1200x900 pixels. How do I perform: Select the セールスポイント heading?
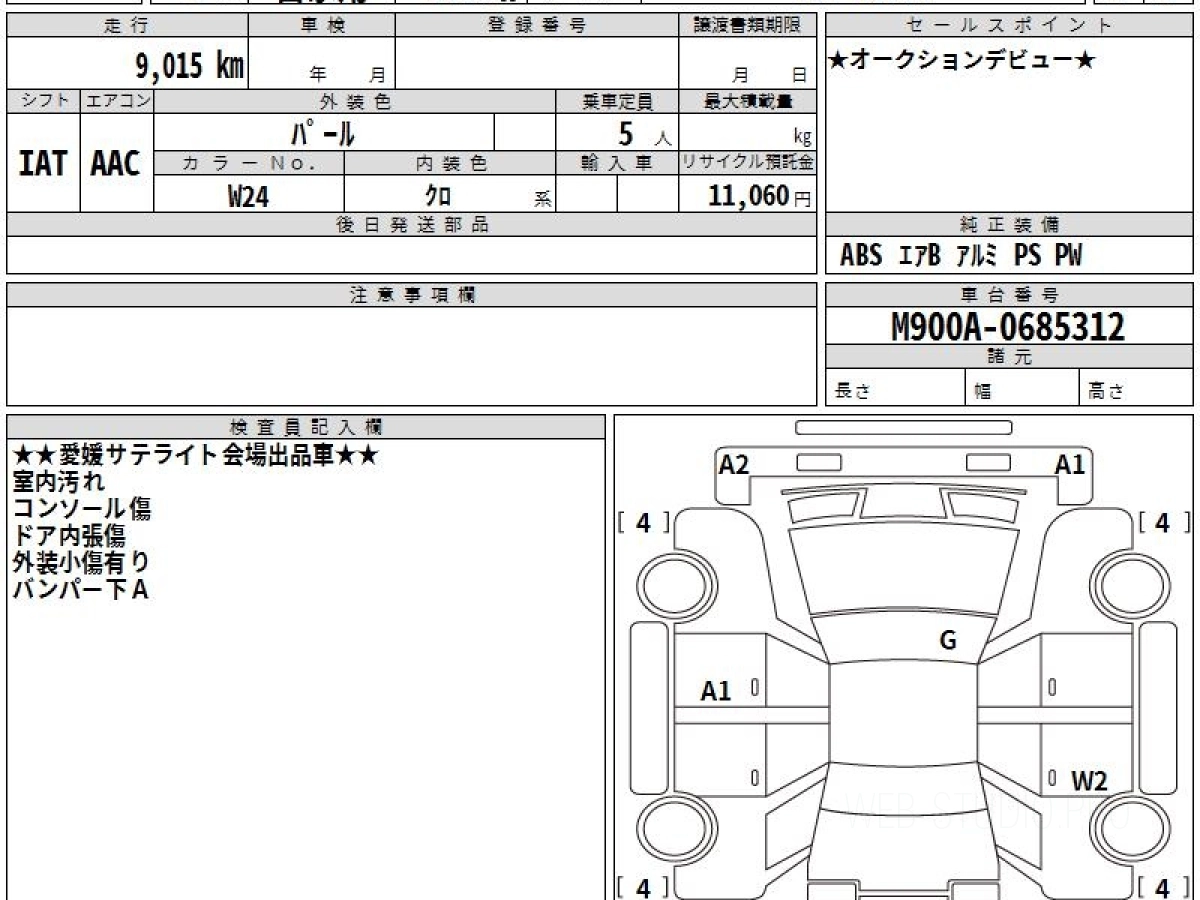1009,26
